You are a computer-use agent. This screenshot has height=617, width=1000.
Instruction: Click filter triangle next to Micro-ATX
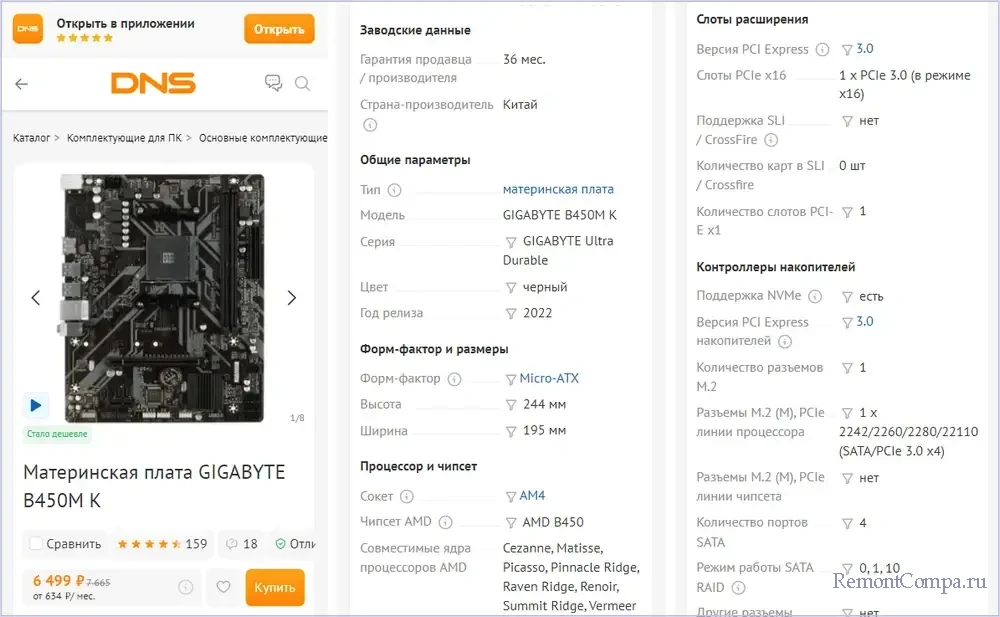coord(511,379)
